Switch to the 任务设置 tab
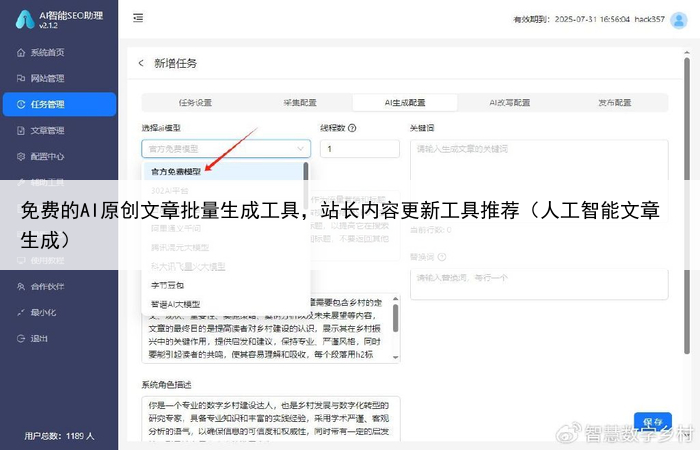This screenshot has height=450, width=700. (x=195, y=103)
